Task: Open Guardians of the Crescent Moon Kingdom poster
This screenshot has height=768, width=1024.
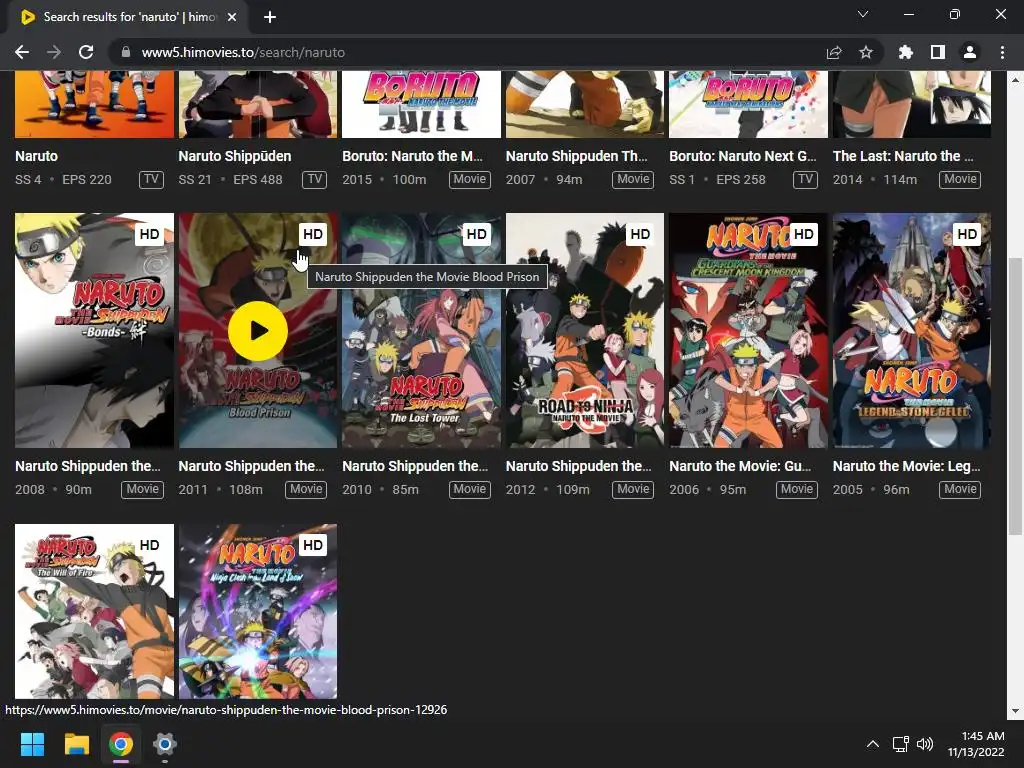Action: click(x=748, y=330)
